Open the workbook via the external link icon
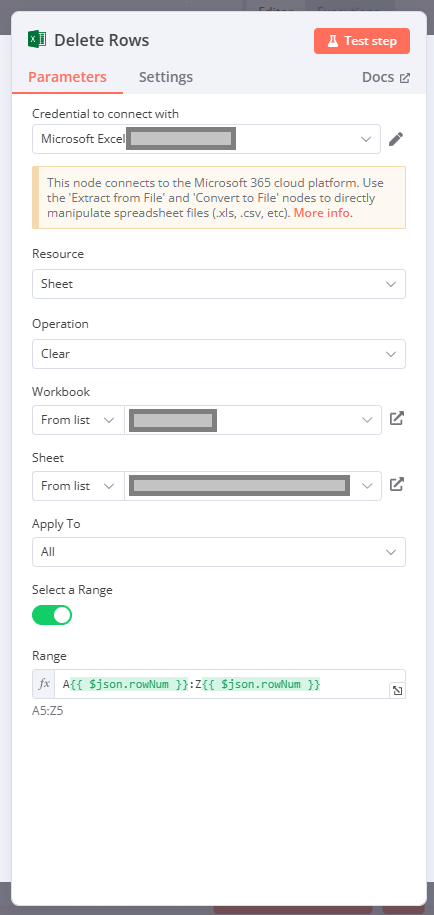This screenshot has width=434, height=915. tap(397, 418)
